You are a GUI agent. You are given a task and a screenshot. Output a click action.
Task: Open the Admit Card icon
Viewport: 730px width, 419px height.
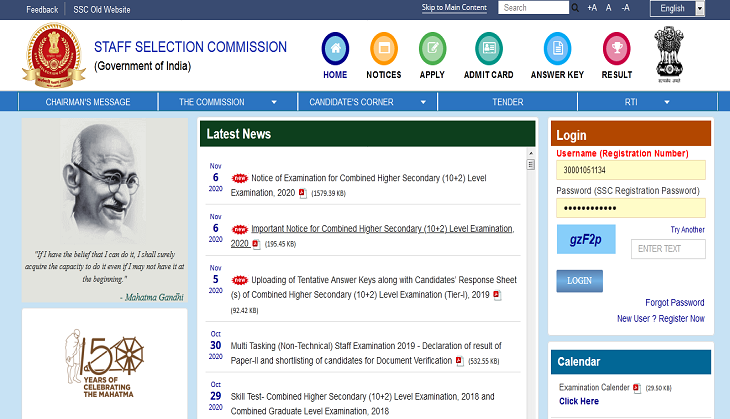click(489, 48)
